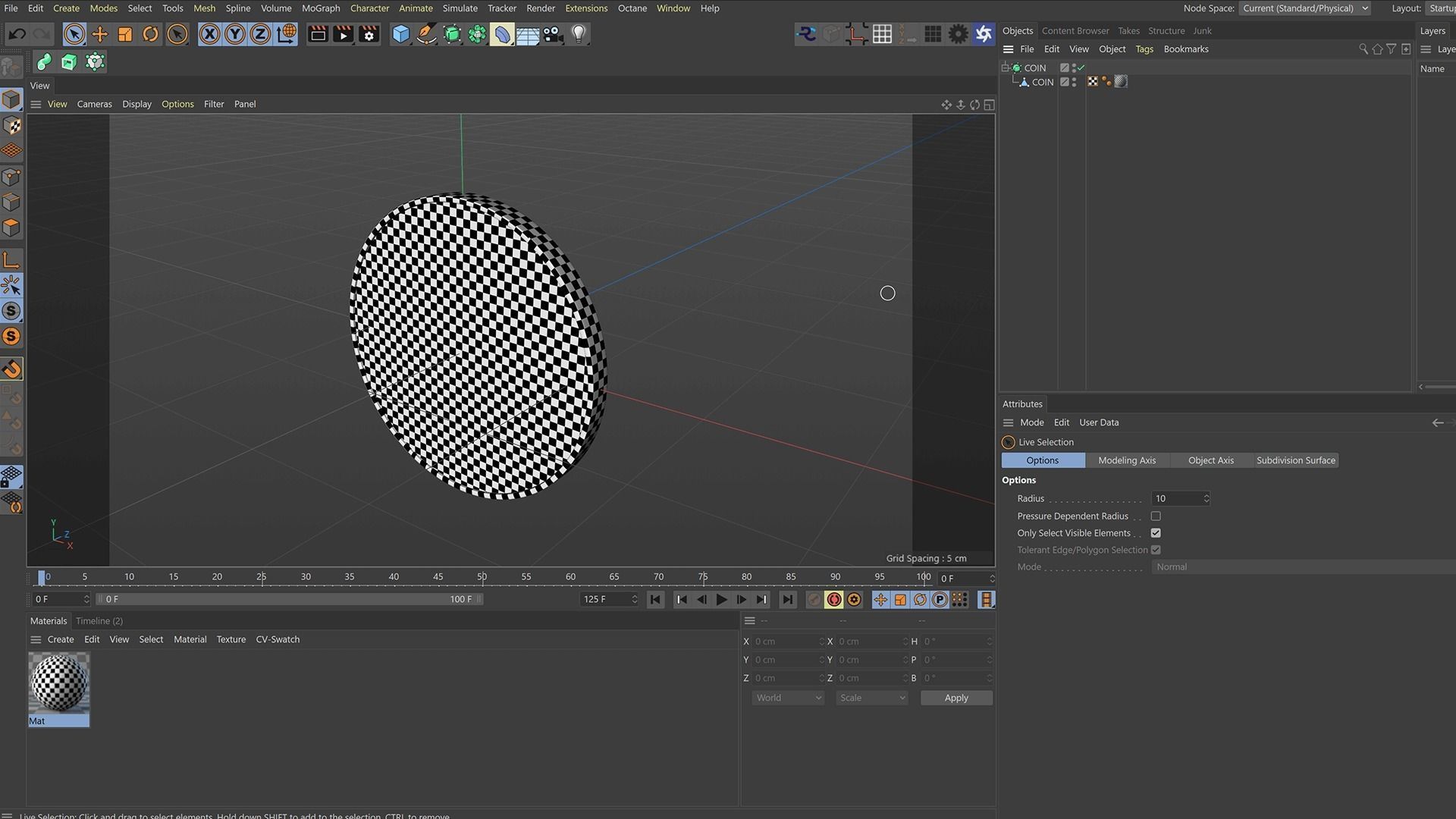
Task: Select the Mat checkerboard material thumbnail
Action: click(58, 682)
